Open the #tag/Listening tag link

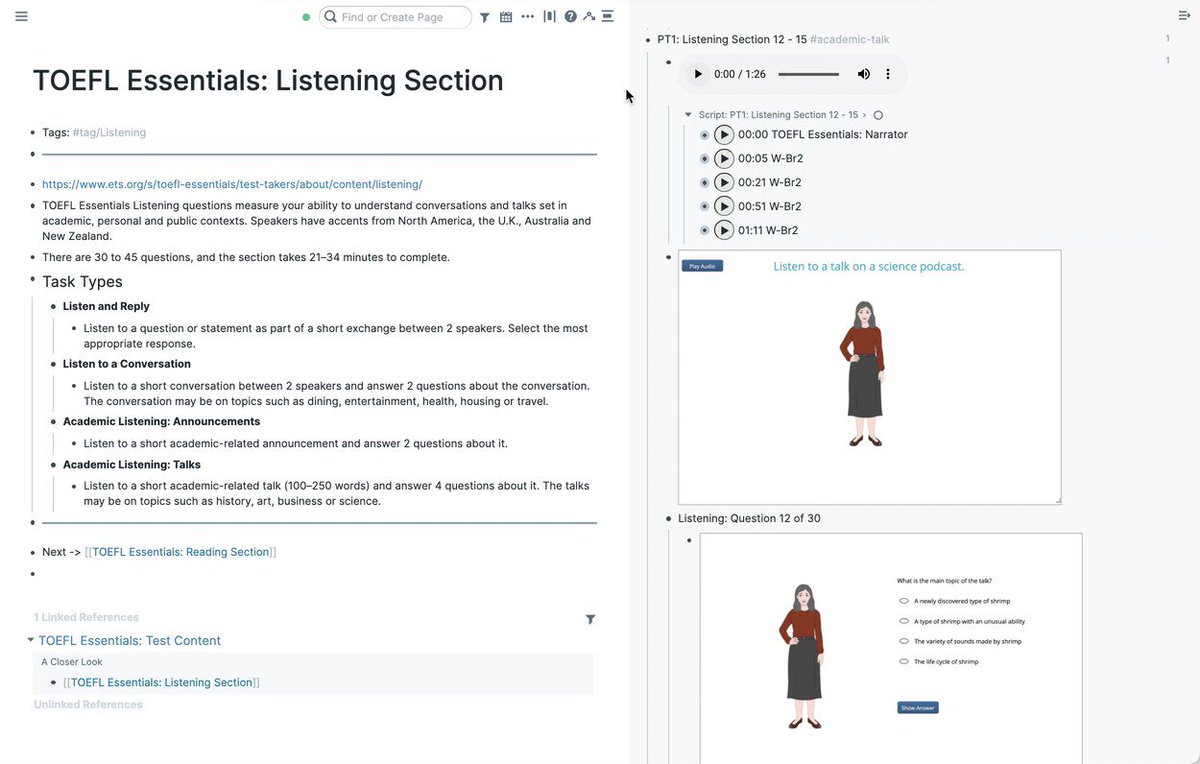point(109,132)
